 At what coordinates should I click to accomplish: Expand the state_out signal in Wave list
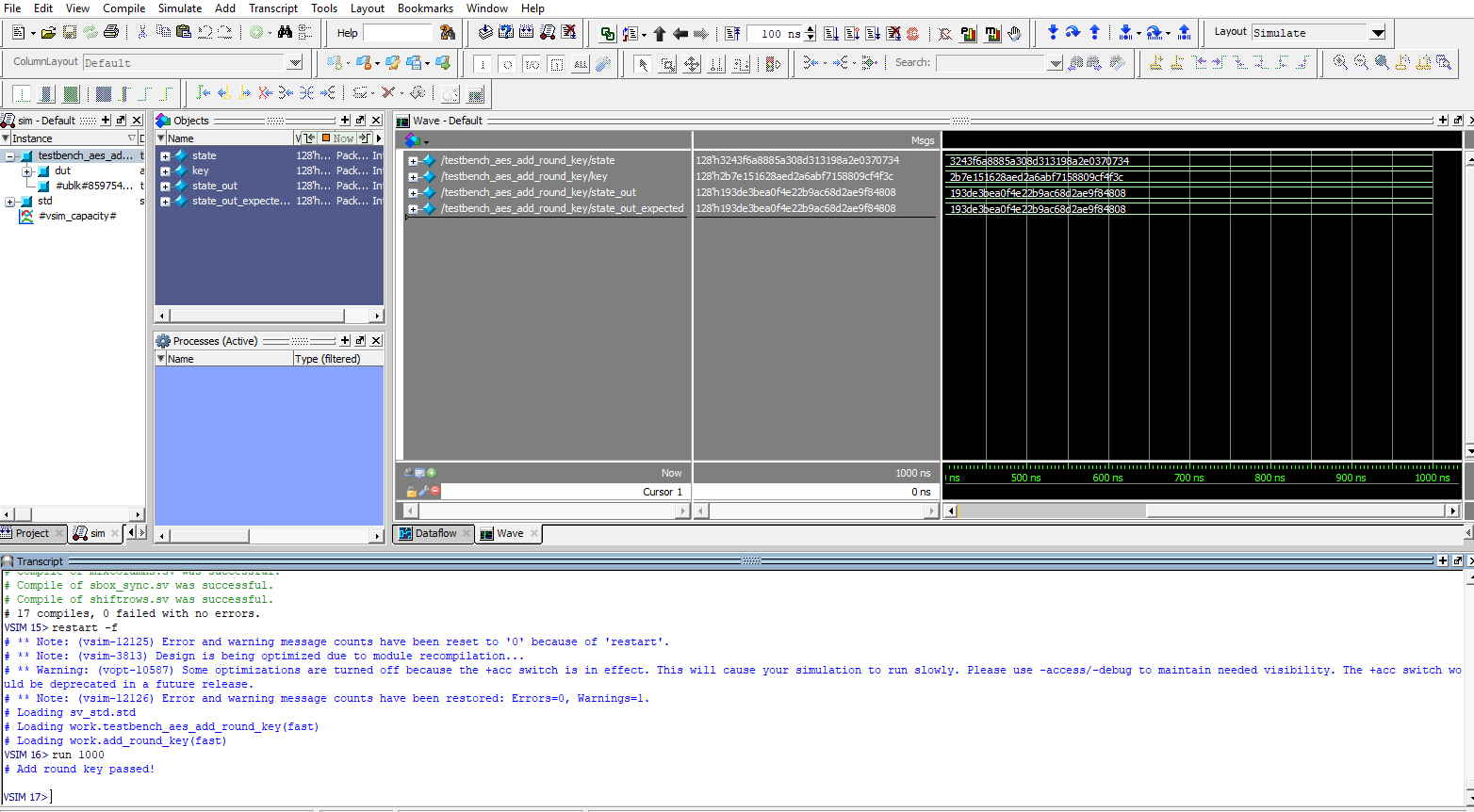[x=413, y=193]
